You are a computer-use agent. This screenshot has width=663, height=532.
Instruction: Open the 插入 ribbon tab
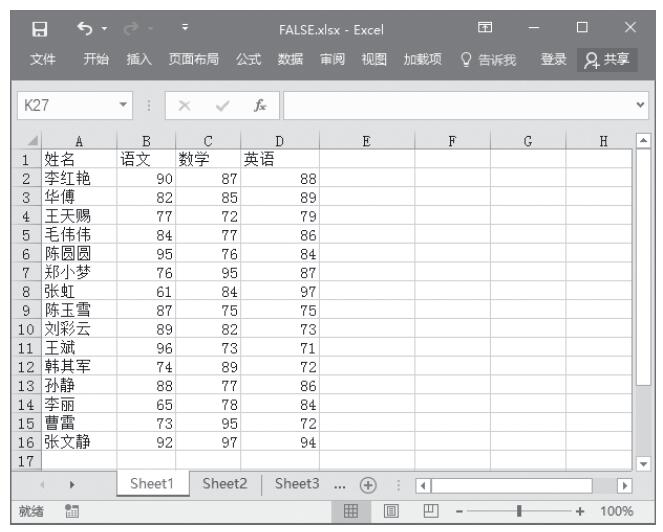tap(139, 60)
